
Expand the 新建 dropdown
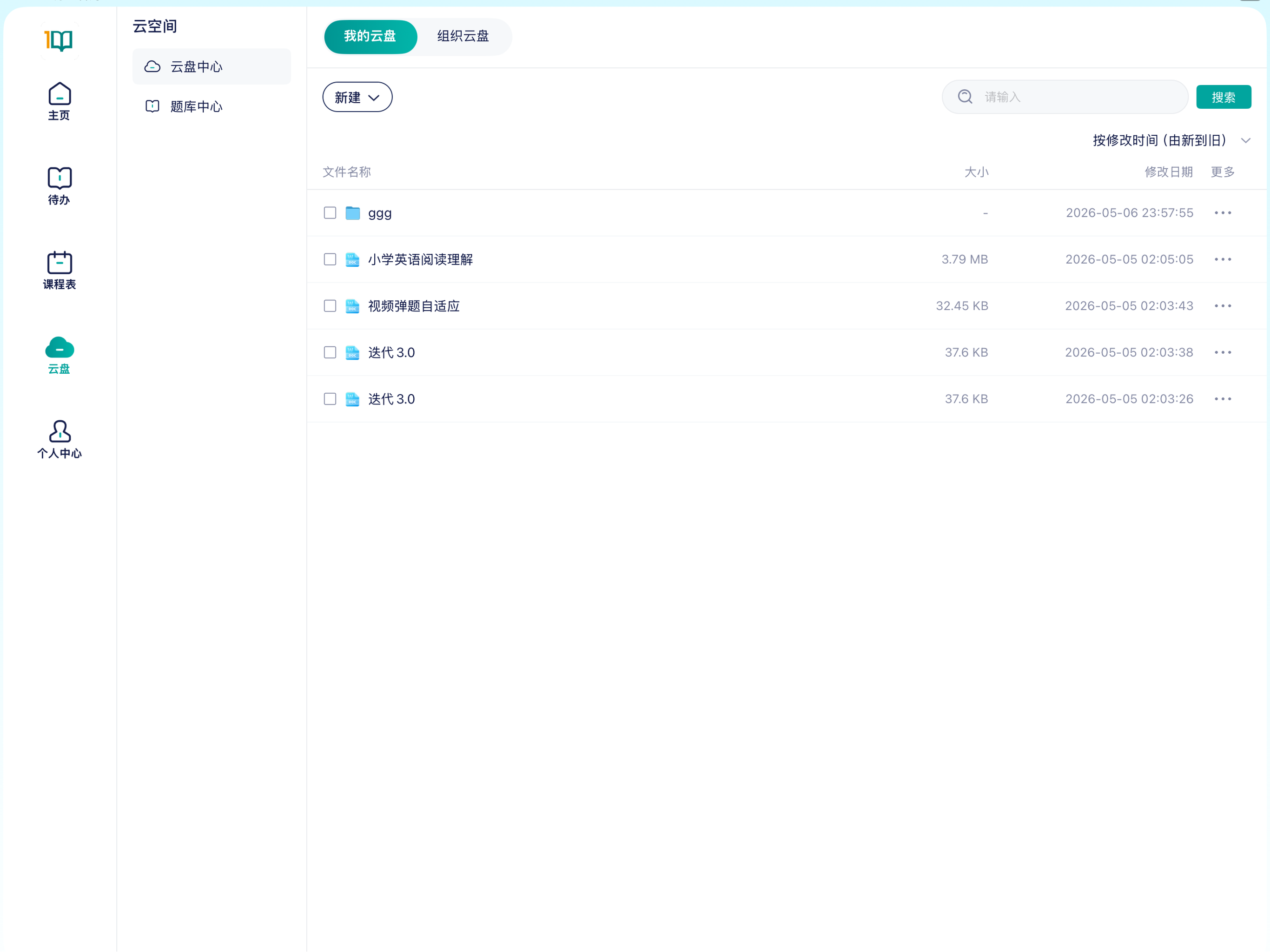pos(357,97)
